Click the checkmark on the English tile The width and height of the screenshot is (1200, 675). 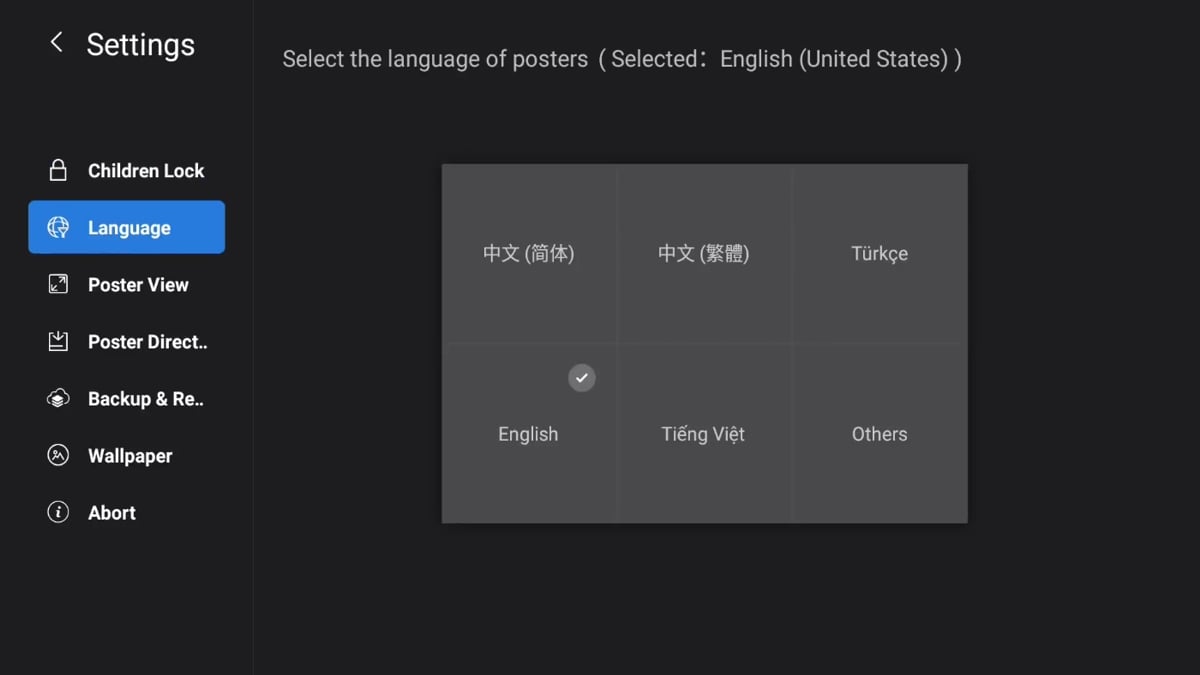coord(581,378)
